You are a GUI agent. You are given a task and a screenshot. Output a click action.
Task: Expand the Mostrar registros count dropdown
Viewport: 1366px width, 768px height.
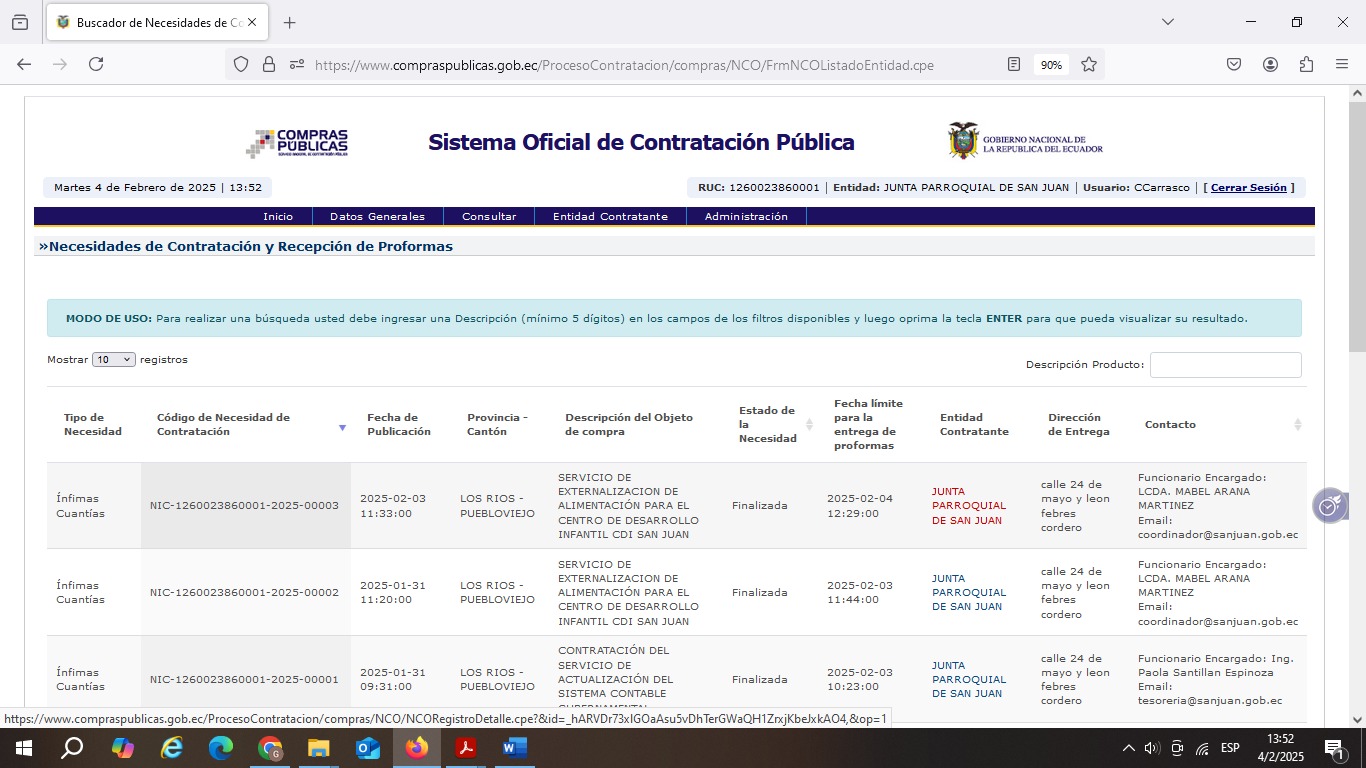coord(113,360)
